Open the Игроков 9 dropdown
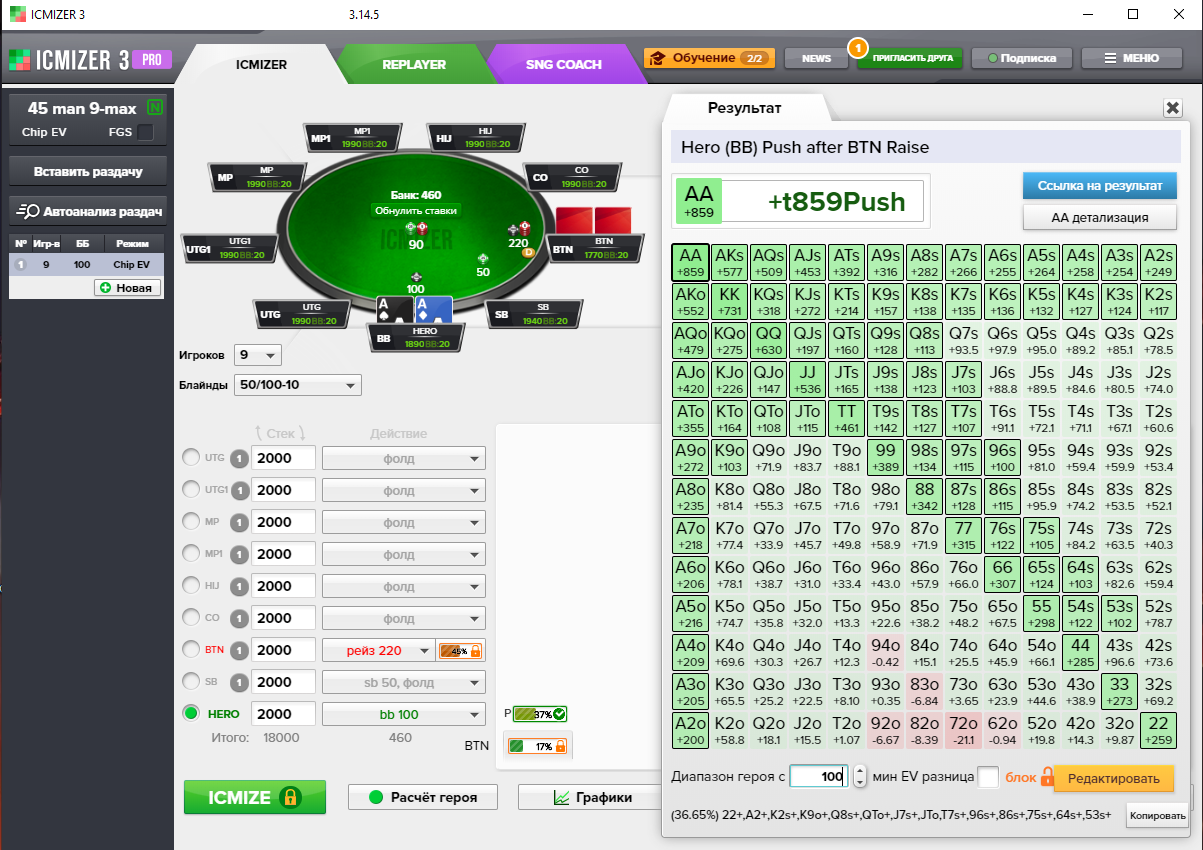This screenshot has height=850, width=1203. (x=258, y=355)
